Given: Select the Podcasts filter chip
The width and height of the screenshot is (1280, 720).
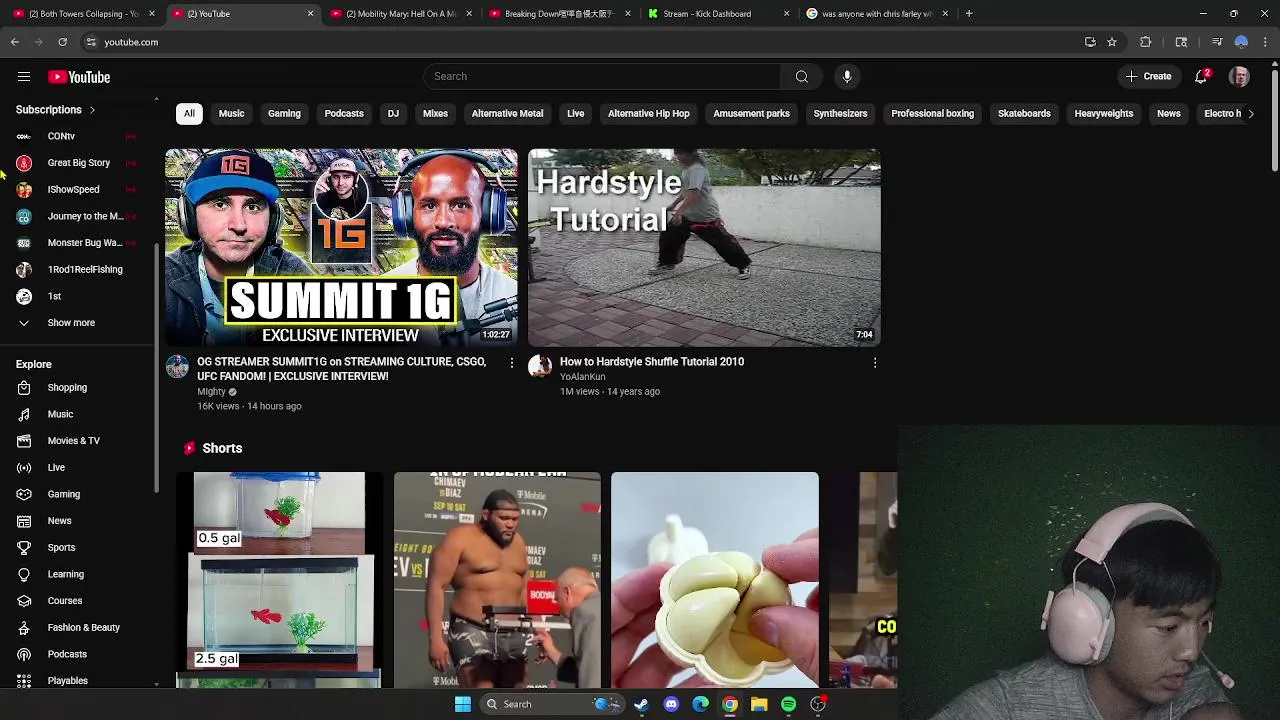Looking at the screenshot, I should tap(344, 114).
